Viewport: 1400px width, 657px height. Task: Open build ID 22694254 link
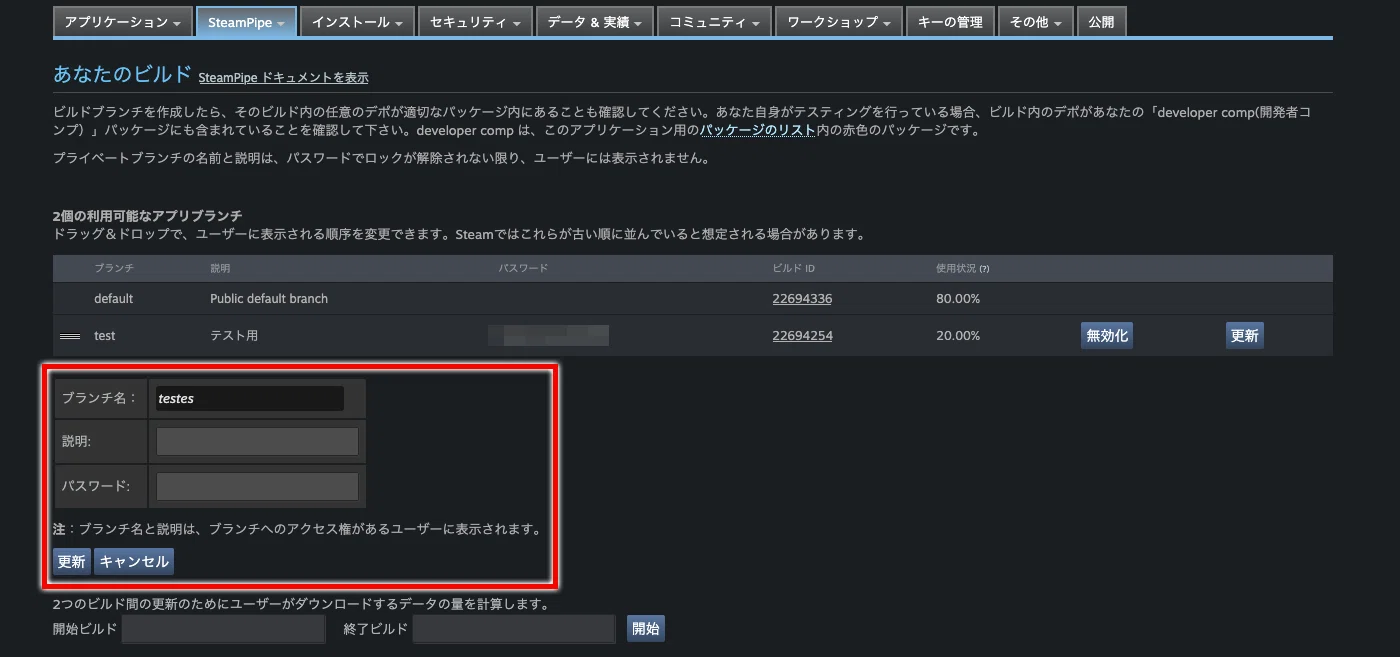802,336
